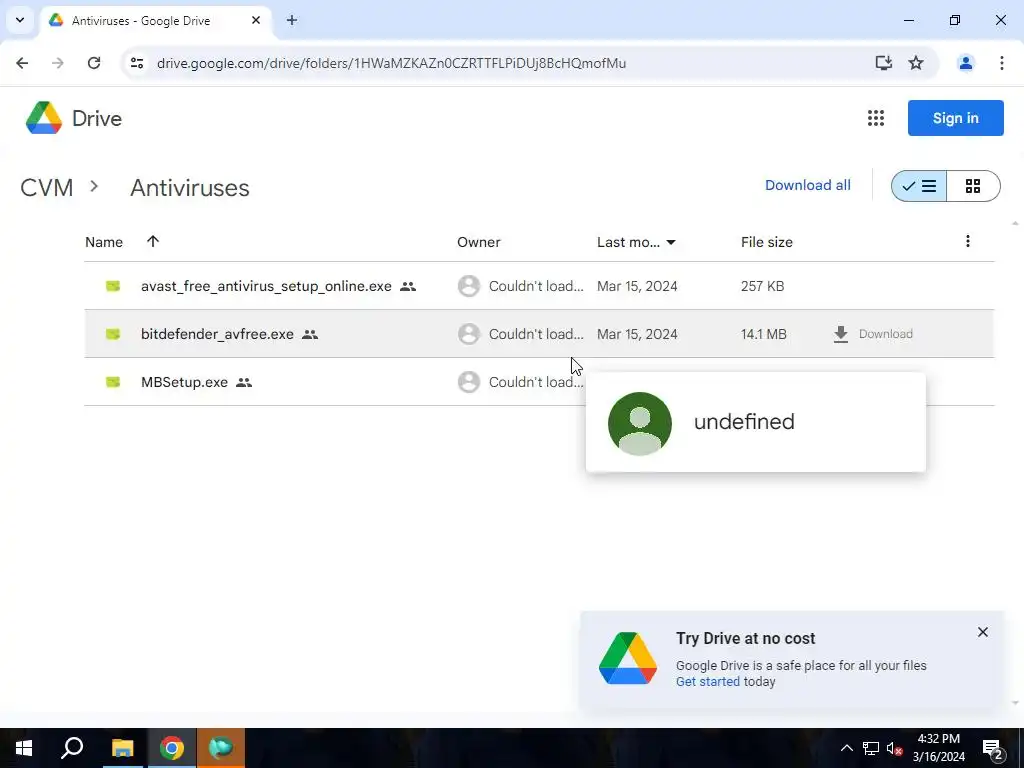Click Chrome icon in taskbar

click(172, 748)
